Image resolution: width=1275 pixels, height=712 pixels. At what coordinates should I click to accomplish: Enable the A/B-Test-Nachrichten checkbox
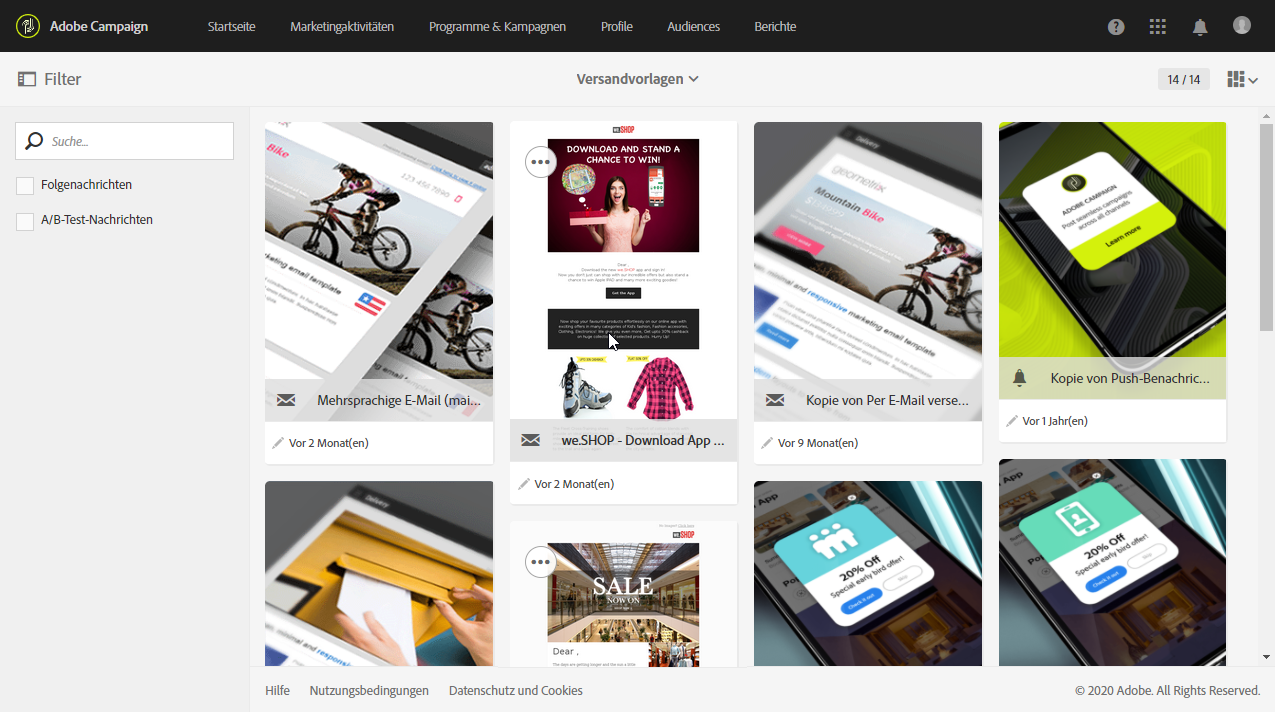click(x=25, y=221)
